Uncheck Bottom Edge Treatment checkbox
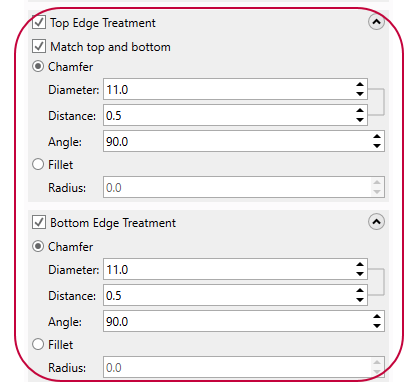The height and width of the screenshot is (389, 416). (39, 222)
